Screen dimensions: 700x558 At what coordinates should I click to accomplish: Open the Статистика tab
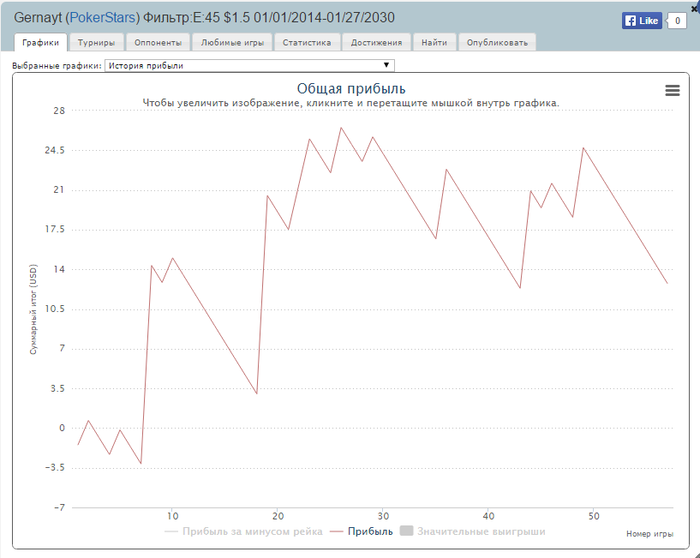pos(307,42)
